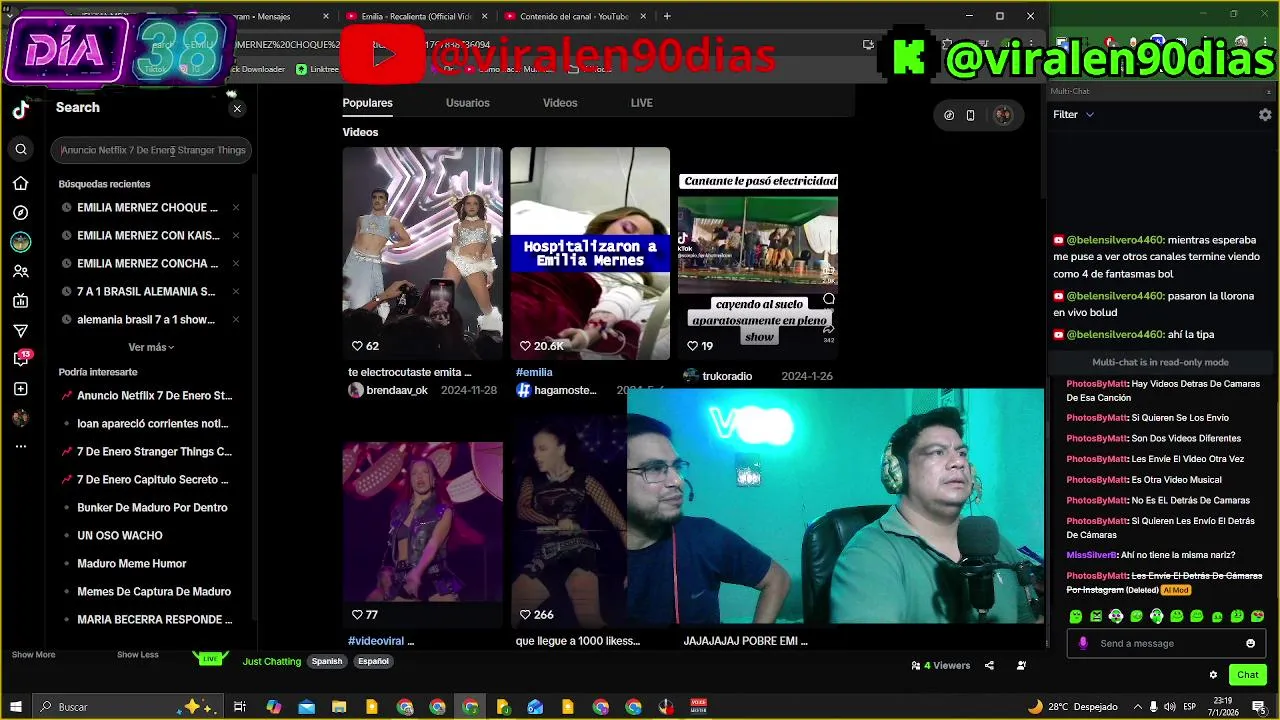
Task: Click the share icon next to Viewers
Action: pyautogui.click(x=989, y=666)
